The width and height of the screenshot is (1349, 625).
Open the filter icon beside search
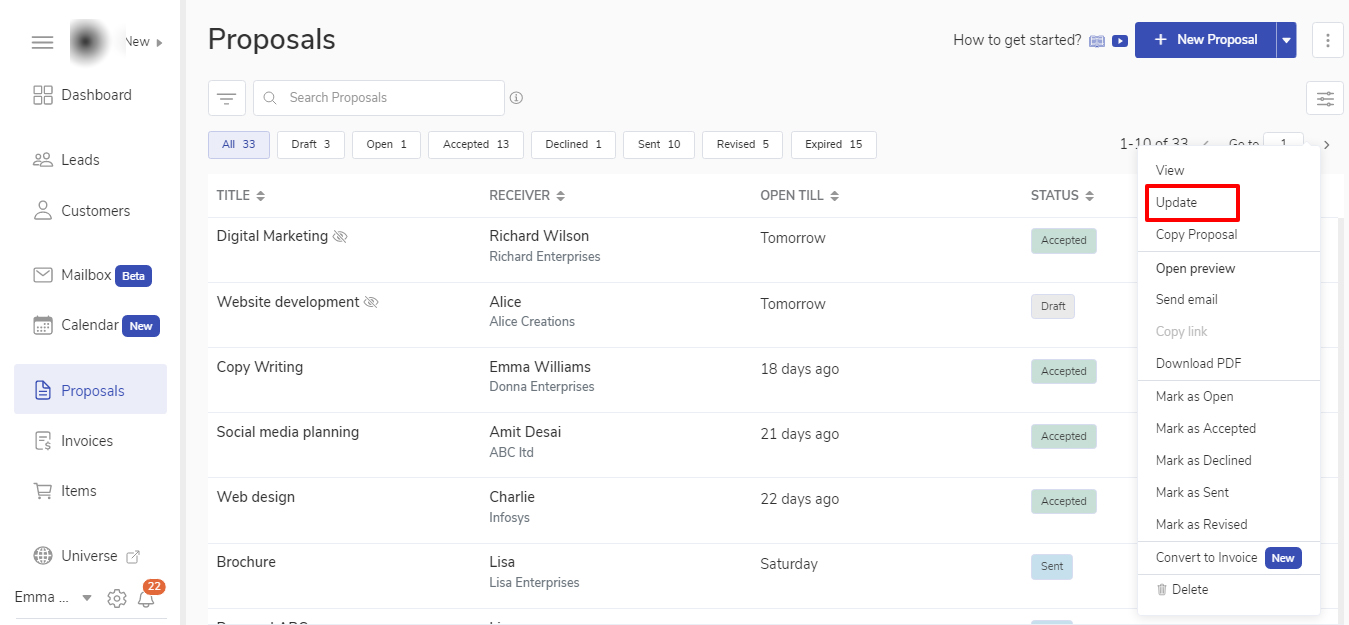tap(227, 98)
